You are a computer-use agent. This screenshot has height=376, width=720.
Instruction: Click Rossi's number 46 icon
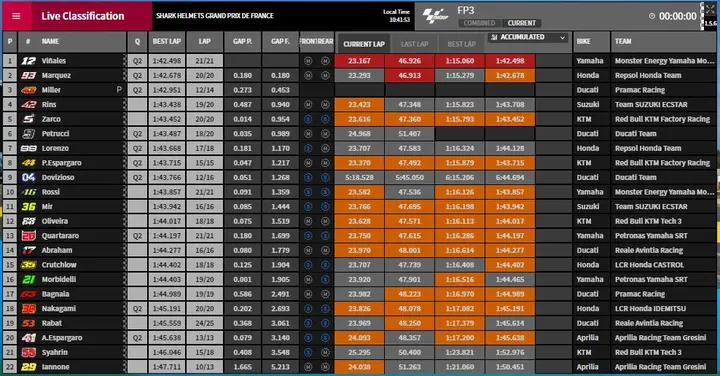(x=28, y=192)
